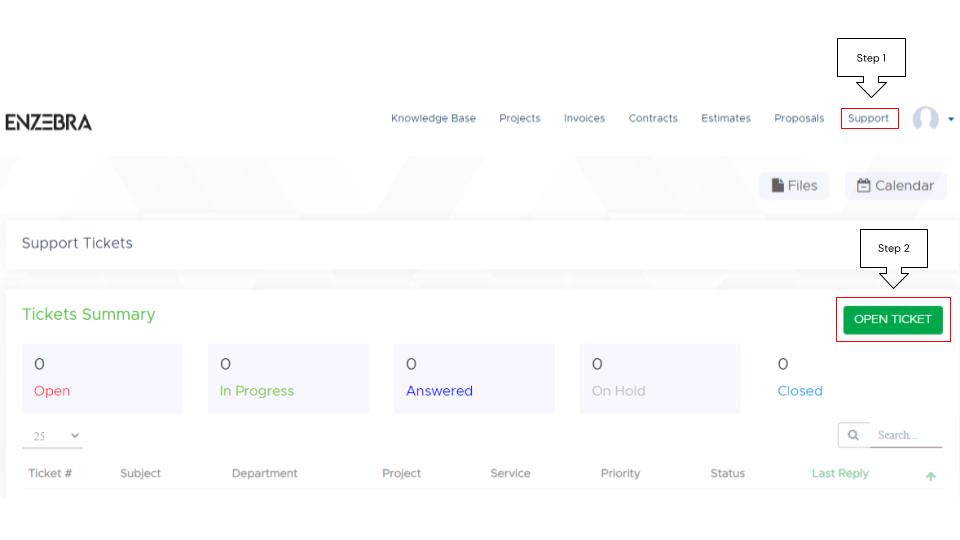This screenshot has width=960, height=540.
Task: Click the user profile avatar
Action: (925, 119)
